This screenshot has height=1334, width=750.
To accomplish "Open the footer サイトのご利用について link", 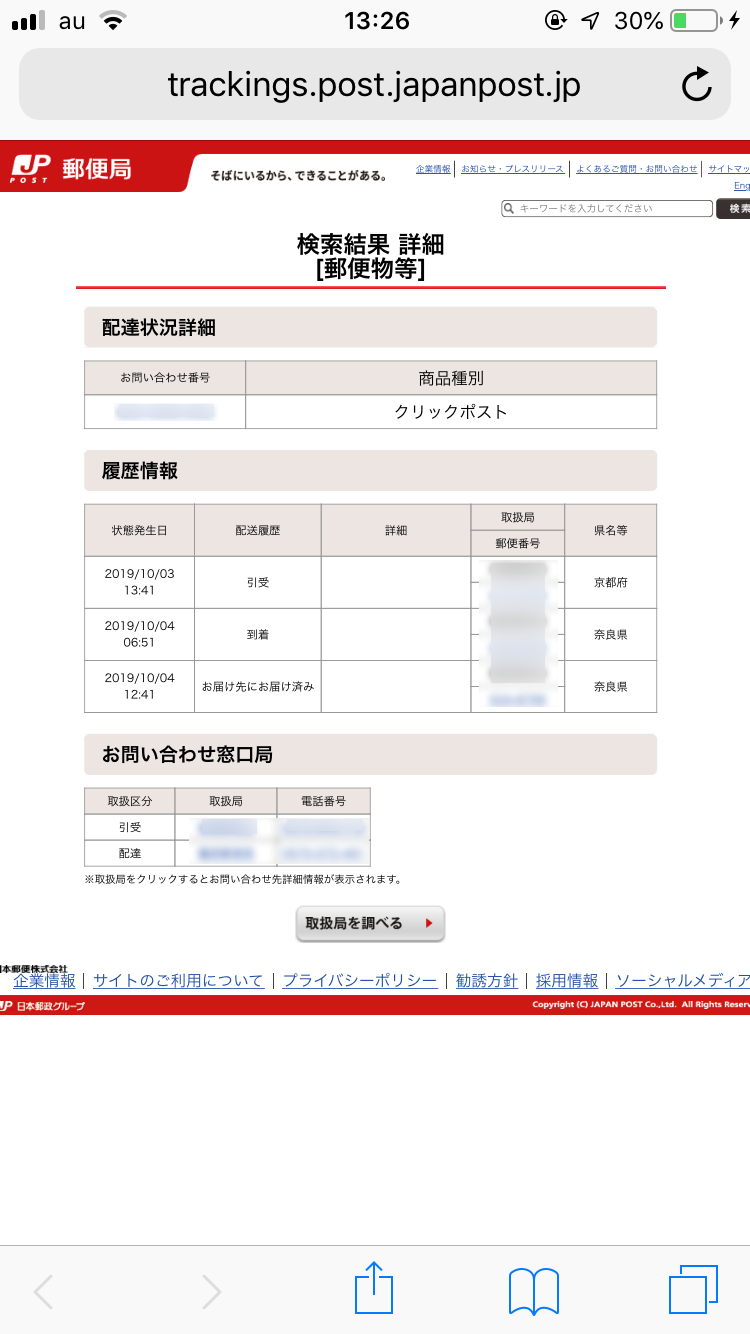I will 178,981.
